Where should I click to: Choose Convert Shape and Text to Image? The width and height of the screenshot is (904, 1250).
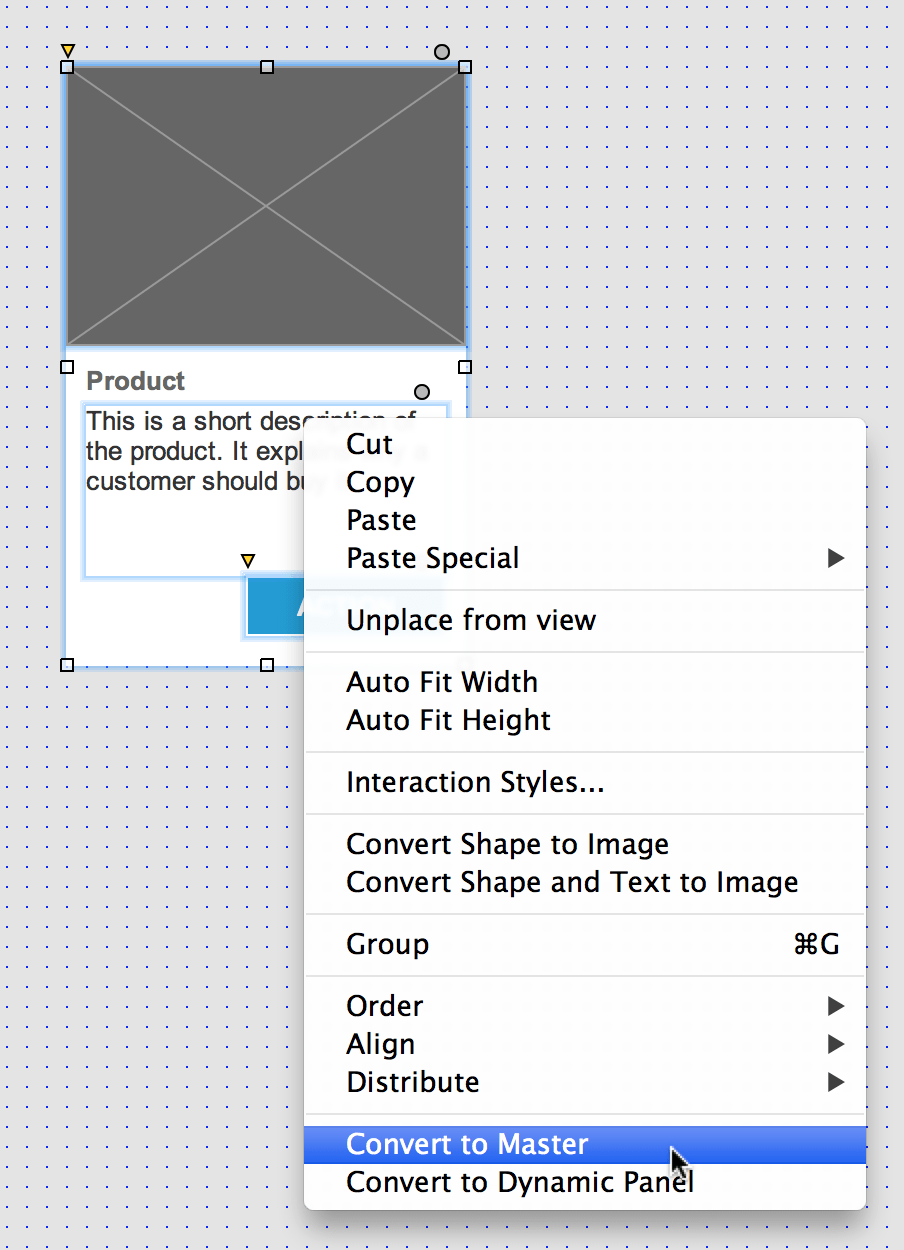(585, 882)
